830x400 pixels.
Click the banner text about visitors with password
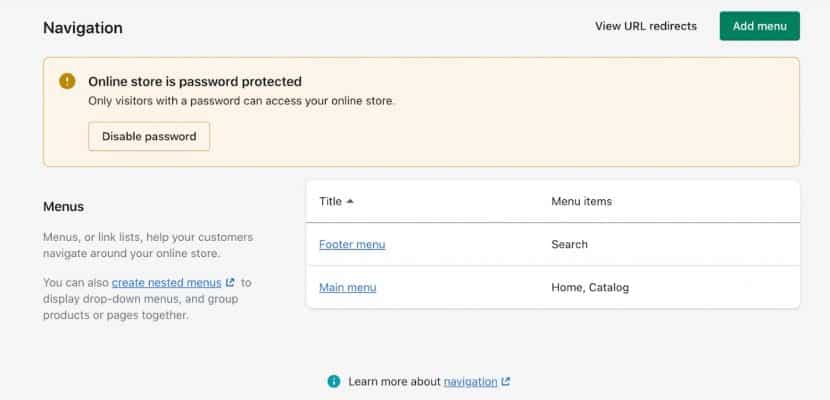pyautogui.click(x=242, y=101)
